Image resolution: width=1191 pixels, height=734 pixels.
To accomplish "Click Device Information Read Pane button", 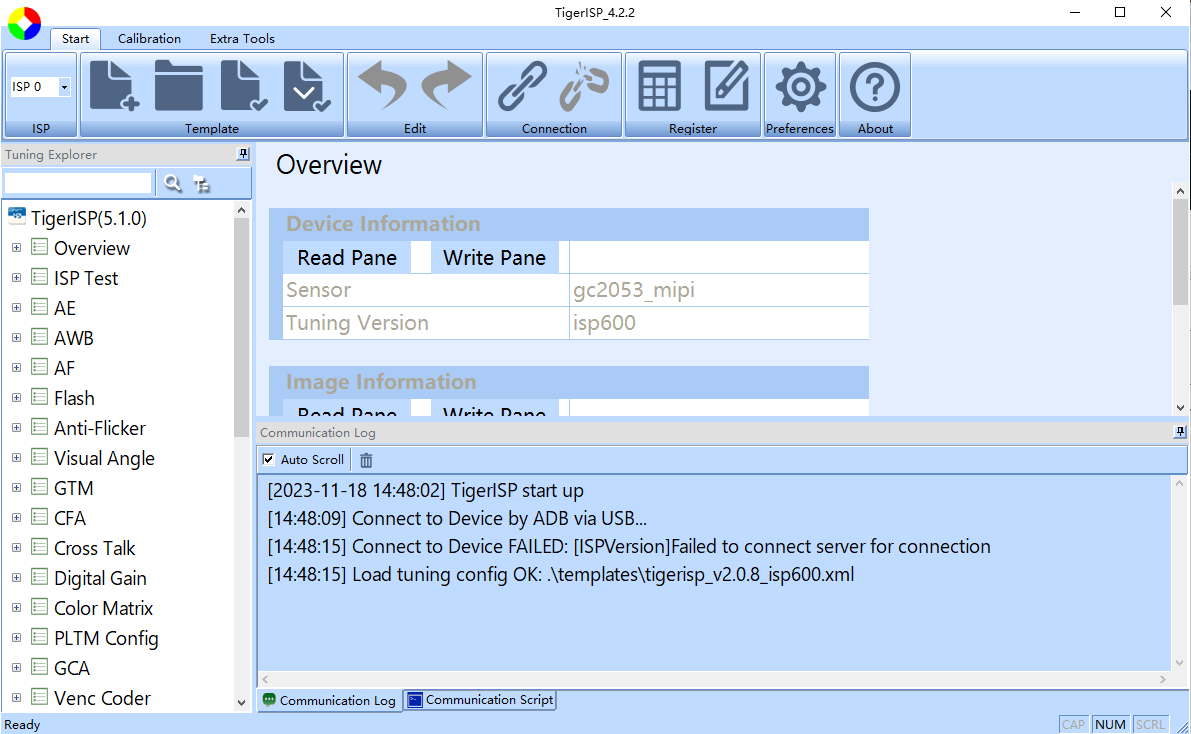I will click(346, 258).
